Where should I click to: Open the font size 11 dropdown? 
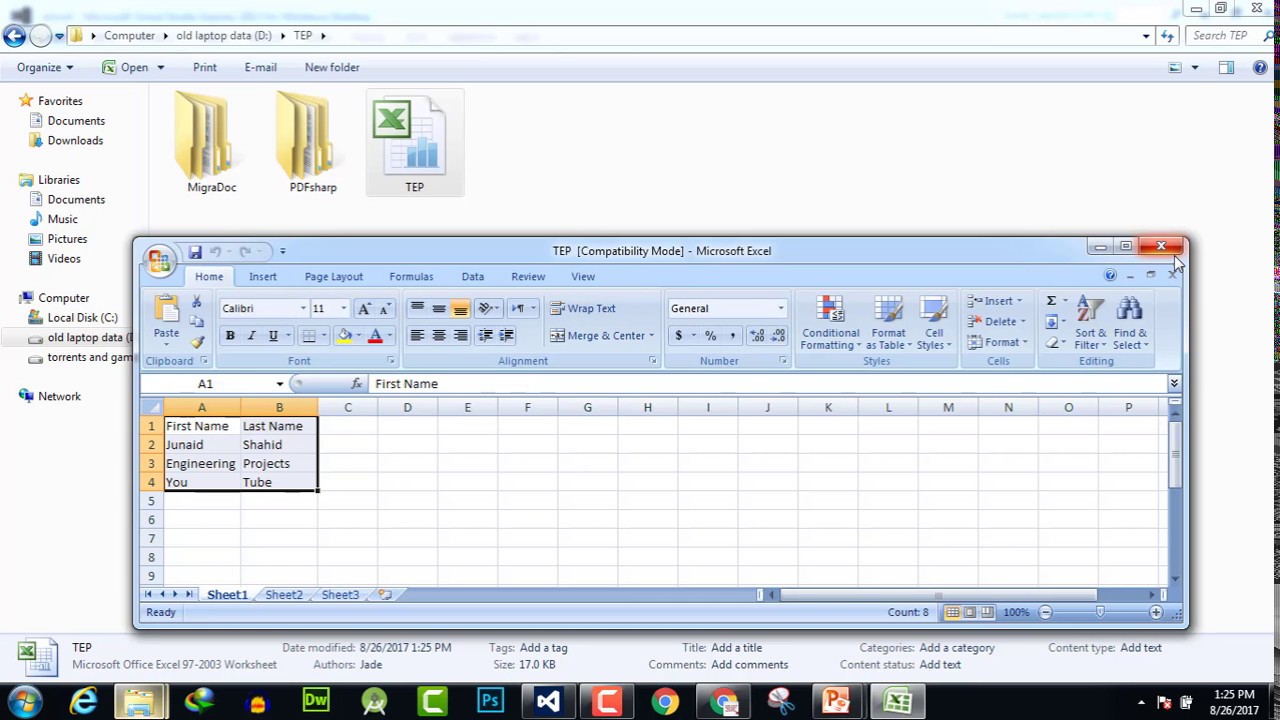(343, 309)
